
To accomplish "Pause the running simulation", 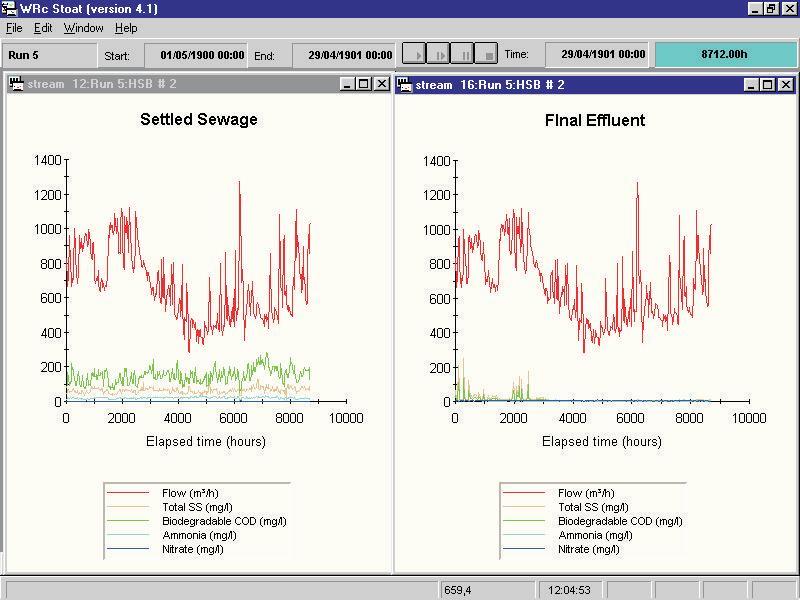I will point(462,54).
